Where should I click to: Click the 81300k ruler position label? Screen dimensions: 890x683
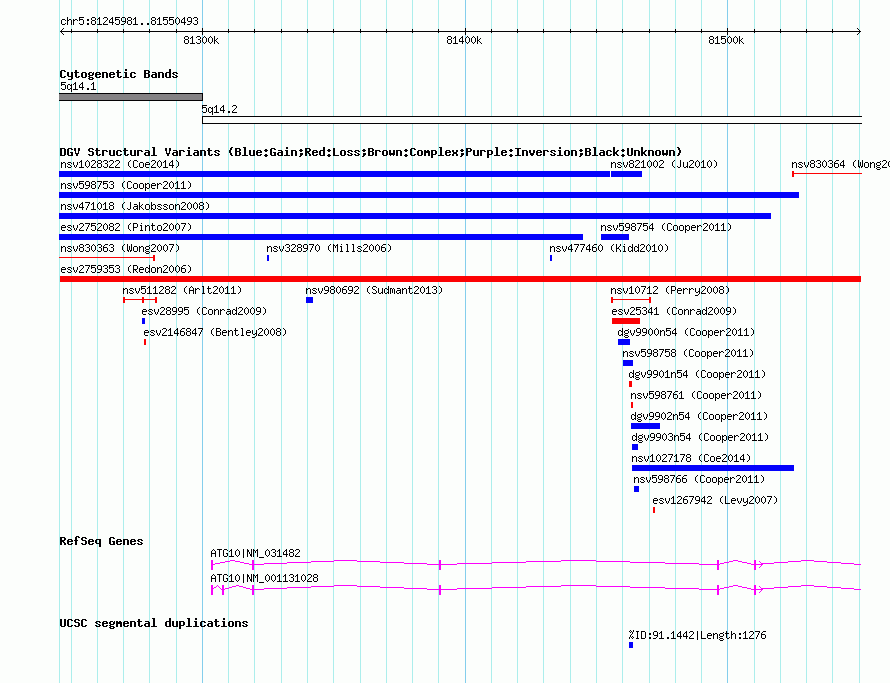201,40
